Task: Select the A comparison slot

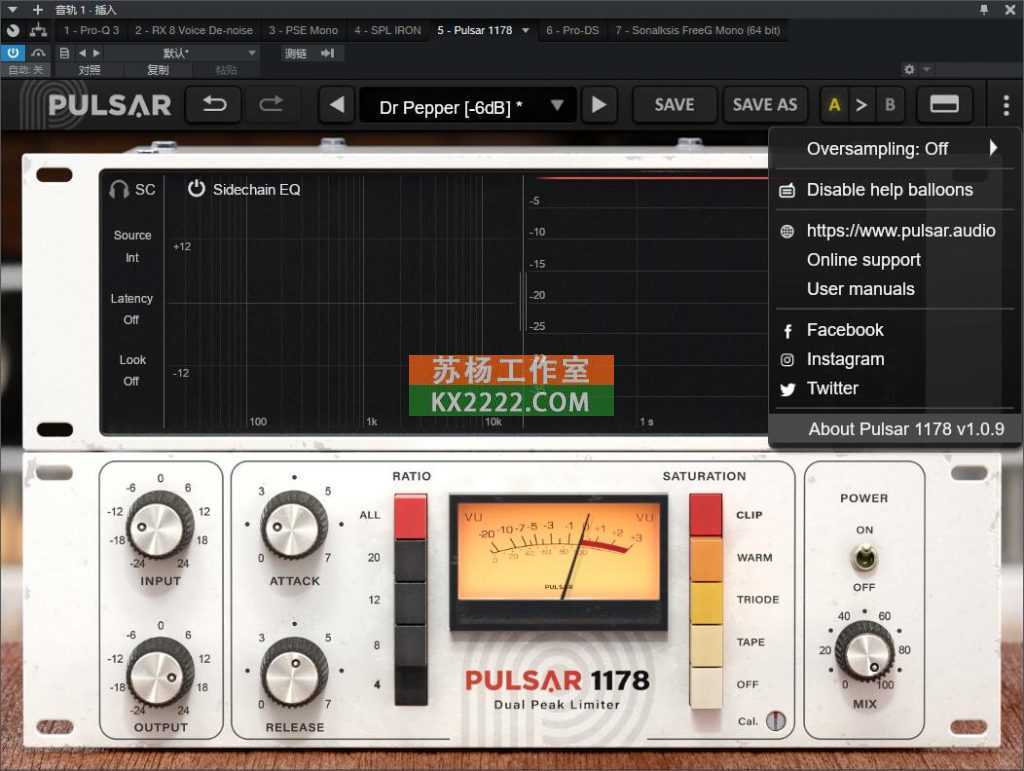Action: (834, 104)
